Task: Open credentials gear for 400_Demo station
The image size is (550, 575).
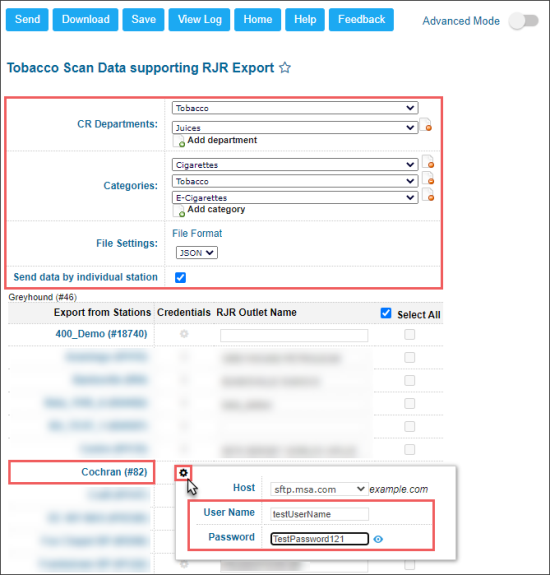Action: pyautogui.click(x=184, y=334)
